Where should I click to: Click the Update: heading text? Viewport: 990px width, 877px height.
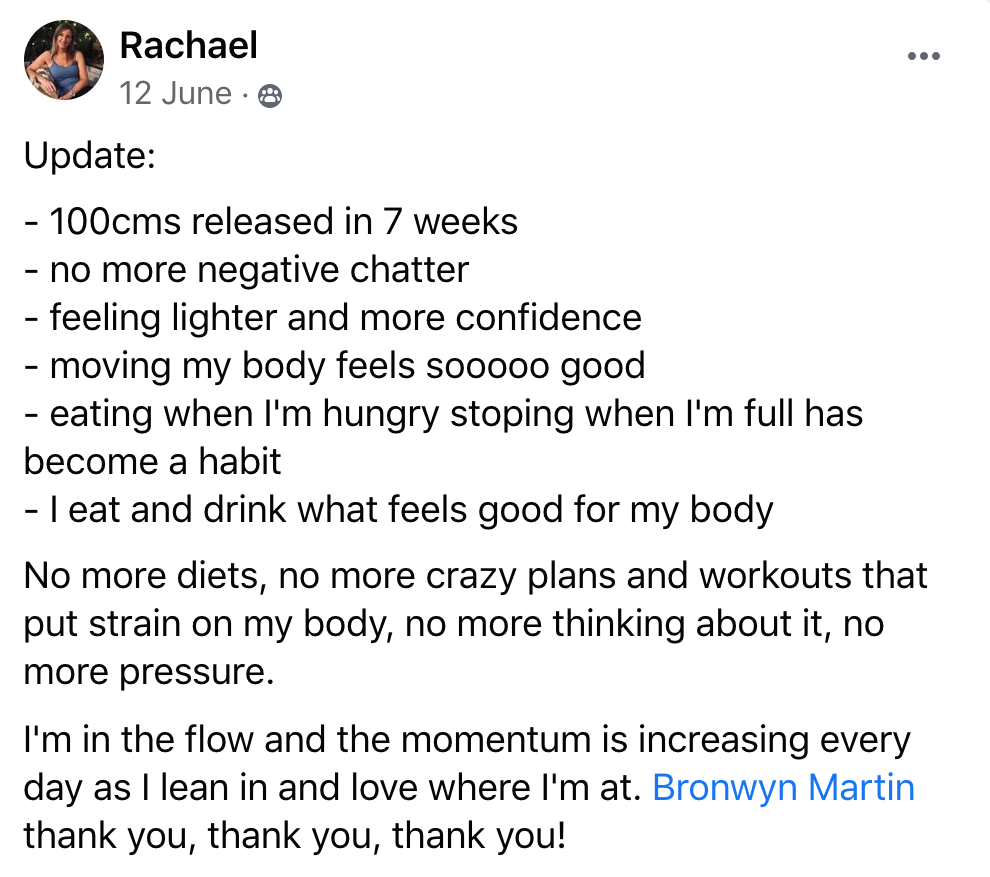90,155
